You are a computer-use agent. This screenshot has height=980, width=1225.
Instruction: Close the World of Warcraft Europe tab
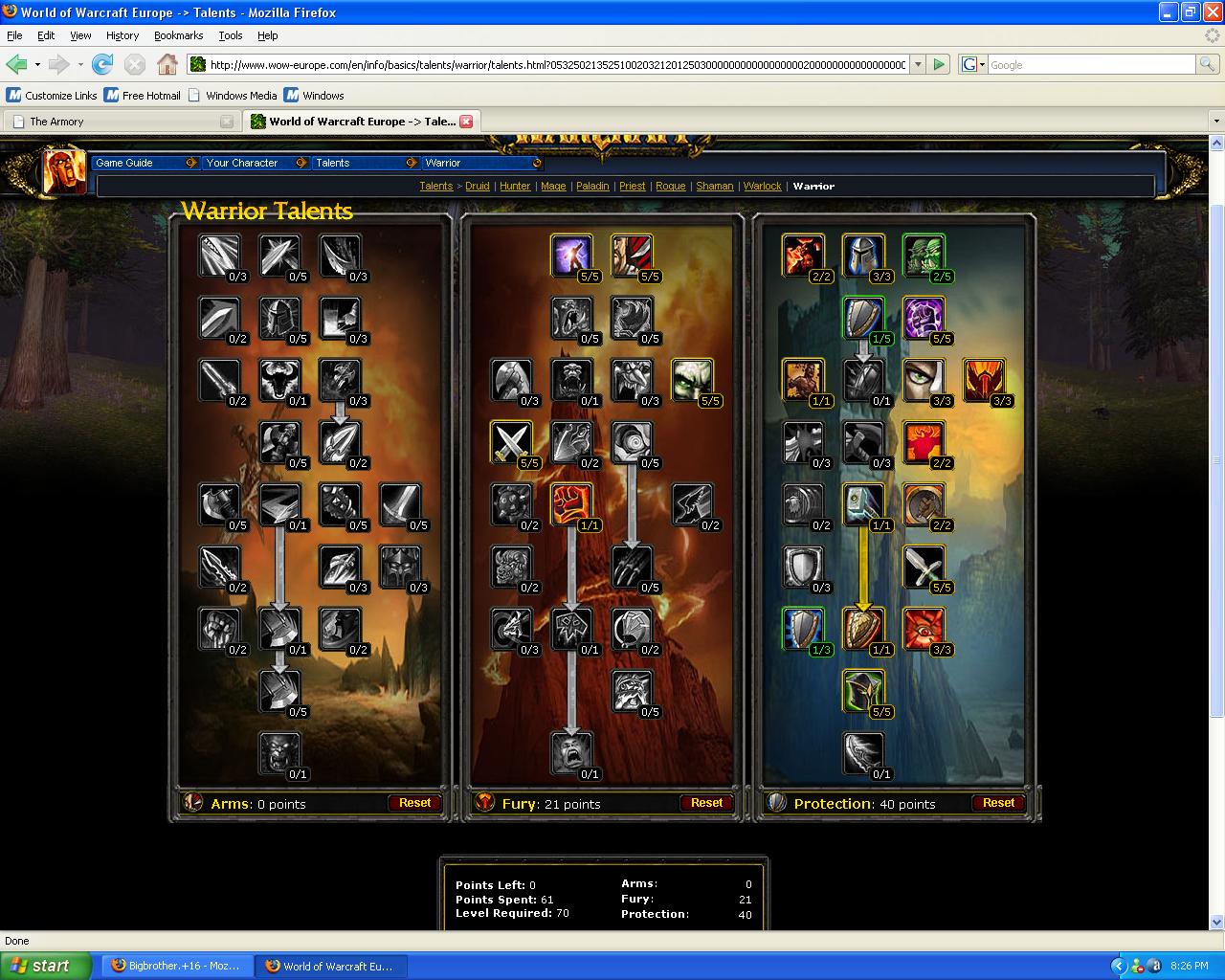pyautogui.click(x=466, y=122)
